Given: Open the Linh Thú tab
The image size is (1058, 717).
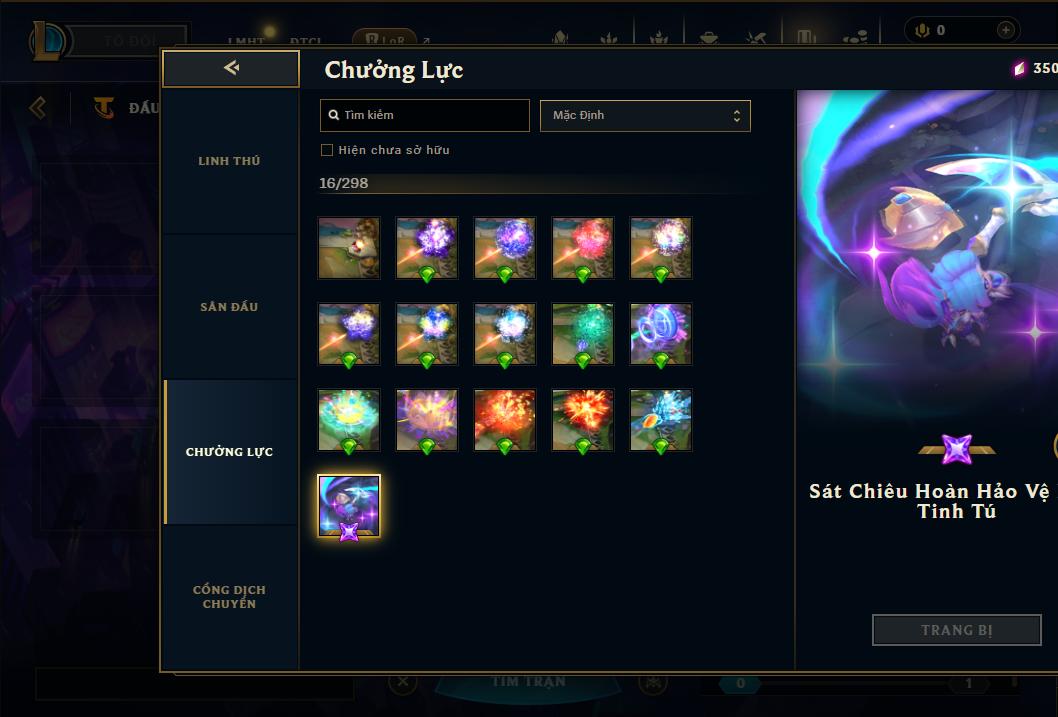Looking at the screenshot, I should click(229, 161).
